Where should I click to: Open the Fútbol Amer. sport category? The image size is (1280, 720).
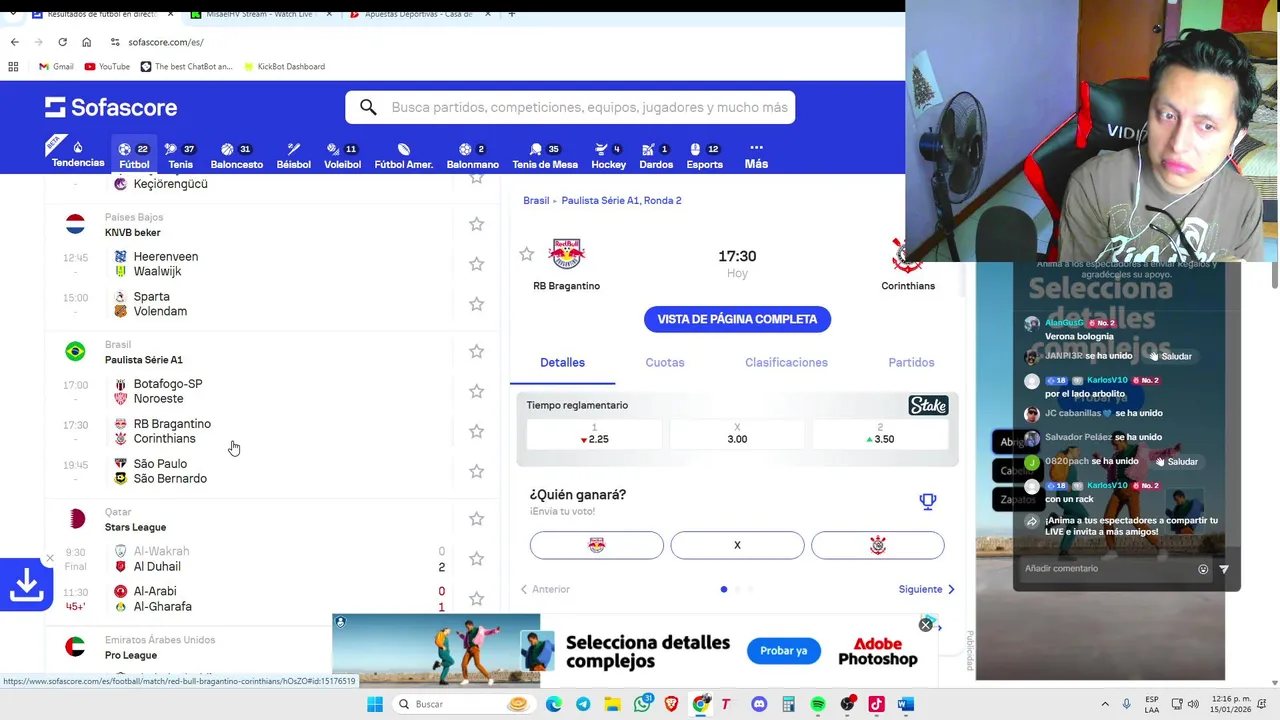[403, 155]
